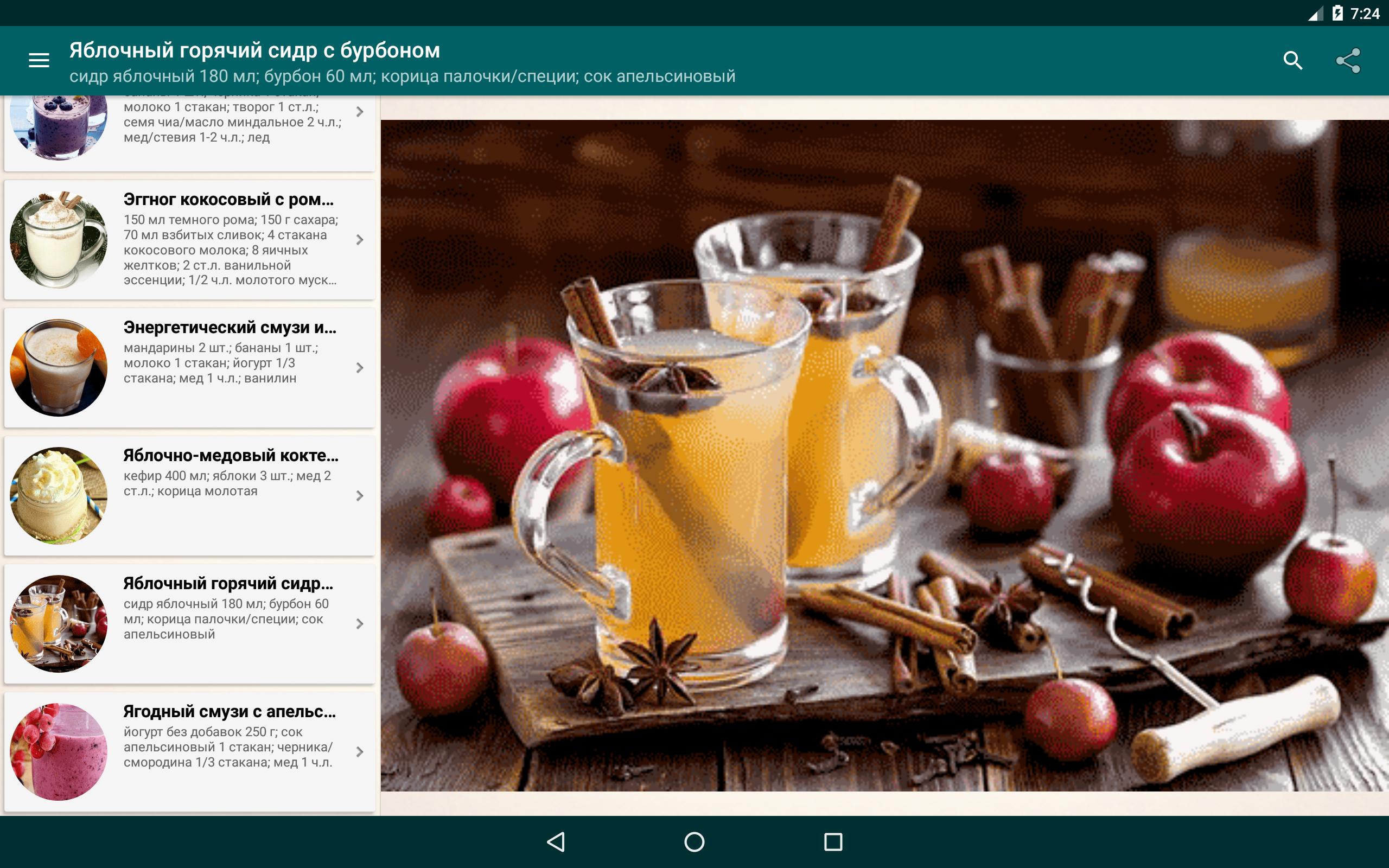Open the hamburger navigation menu
The height and width of the screenshot is (868, 1389).
point(39,60)
